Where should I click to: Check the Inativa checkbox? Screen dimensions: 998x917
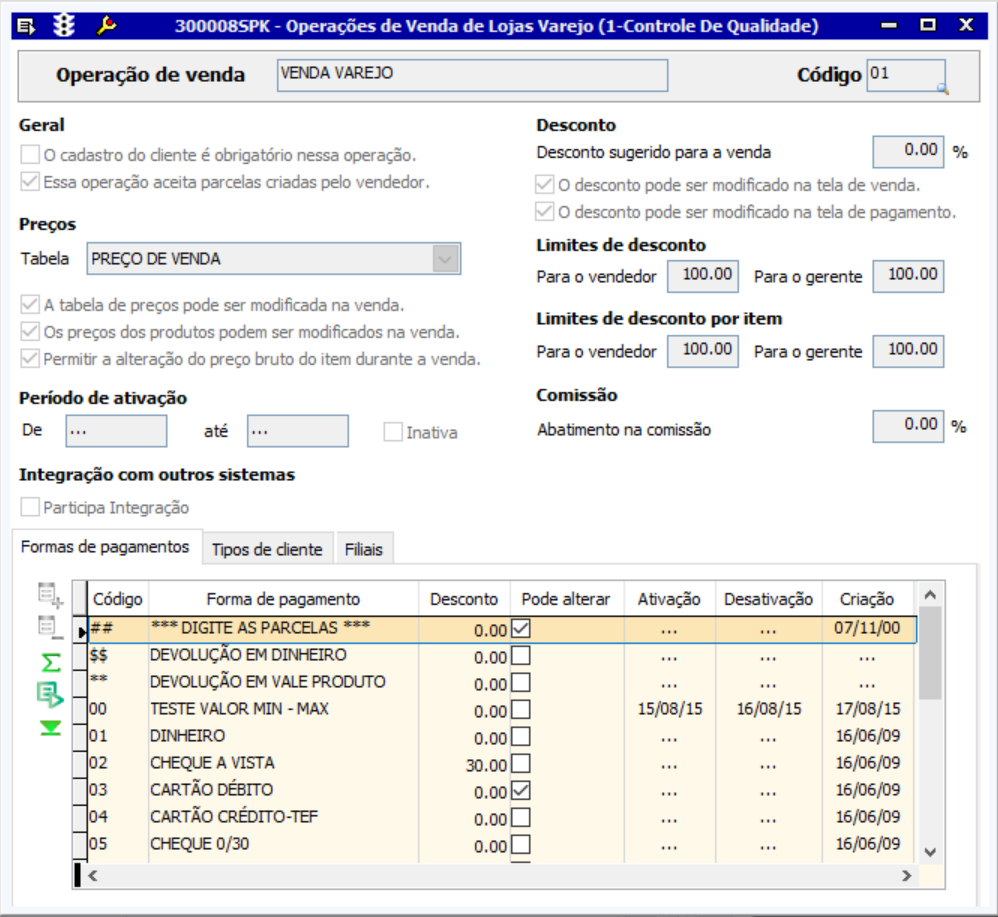(393, 432)
